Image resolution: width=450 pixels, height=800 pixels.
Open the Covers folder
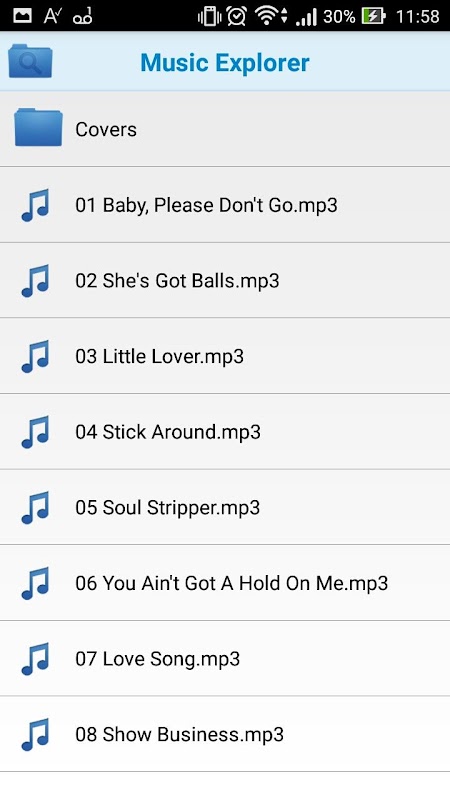point(225,129)
